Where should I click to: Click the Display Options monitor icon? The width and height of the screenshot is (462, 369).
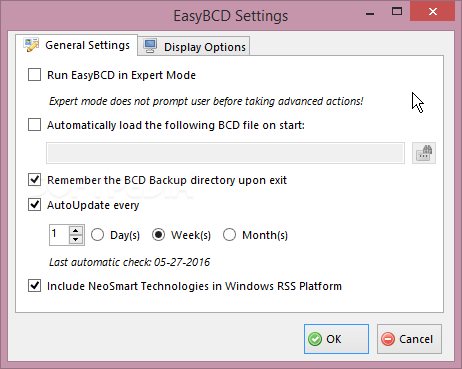pyautogui.click(x=150, y=46)
